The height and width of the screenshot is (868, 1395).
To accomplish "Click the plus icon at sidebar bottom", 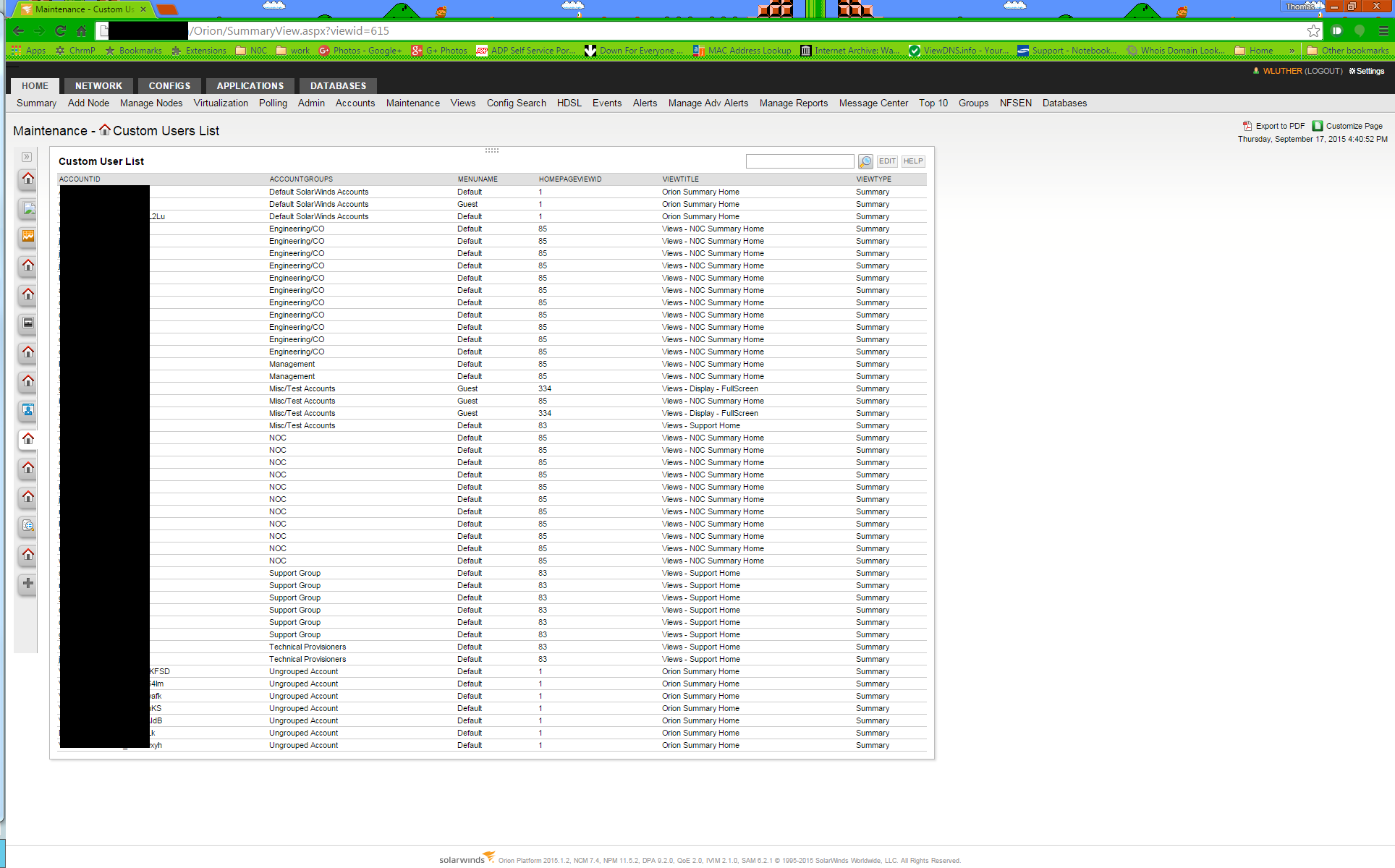I will [x=27, y=583].
